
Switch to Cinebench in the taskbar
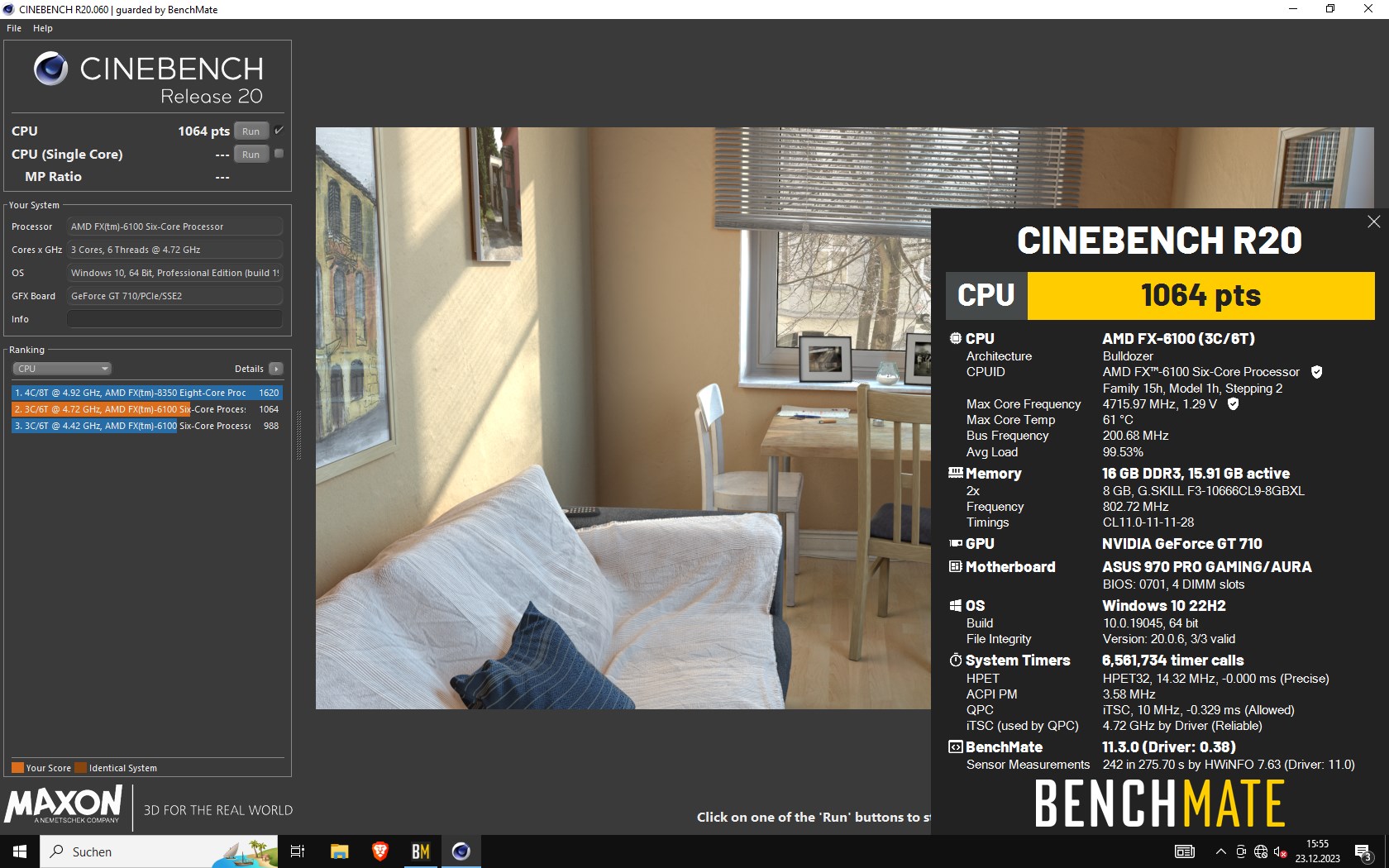(x=461, y=851)
